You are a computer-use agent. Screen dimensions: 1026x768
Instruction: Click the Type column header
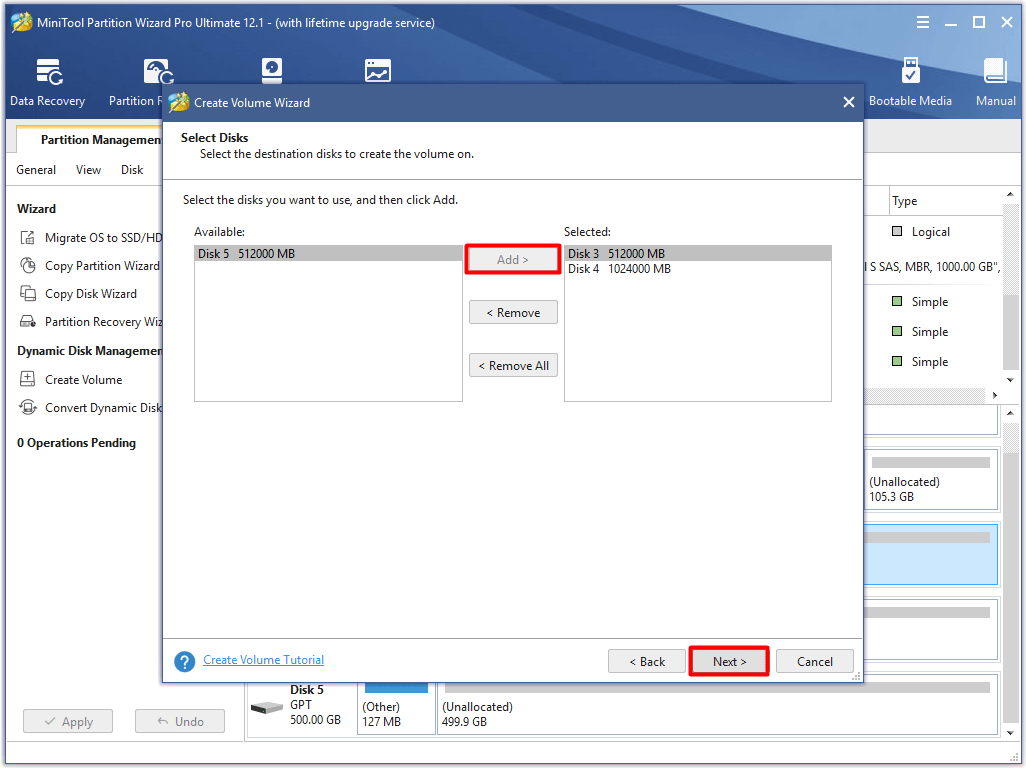coord(946,201)
